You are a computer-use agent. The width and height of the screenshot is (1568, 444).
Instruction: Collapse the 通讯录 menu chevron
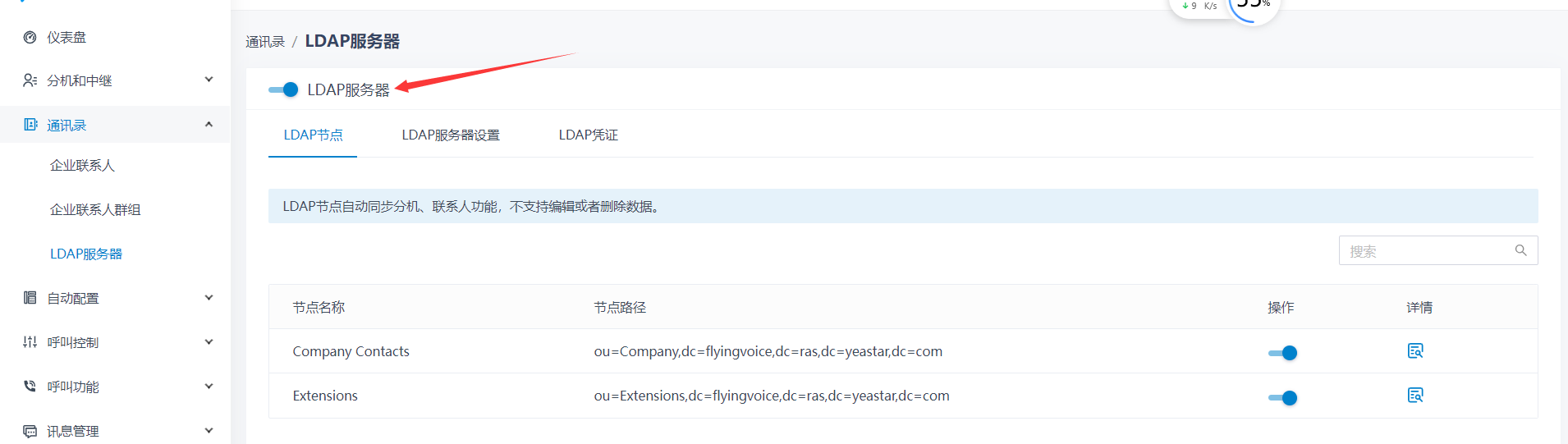click(x=209, y=125)
